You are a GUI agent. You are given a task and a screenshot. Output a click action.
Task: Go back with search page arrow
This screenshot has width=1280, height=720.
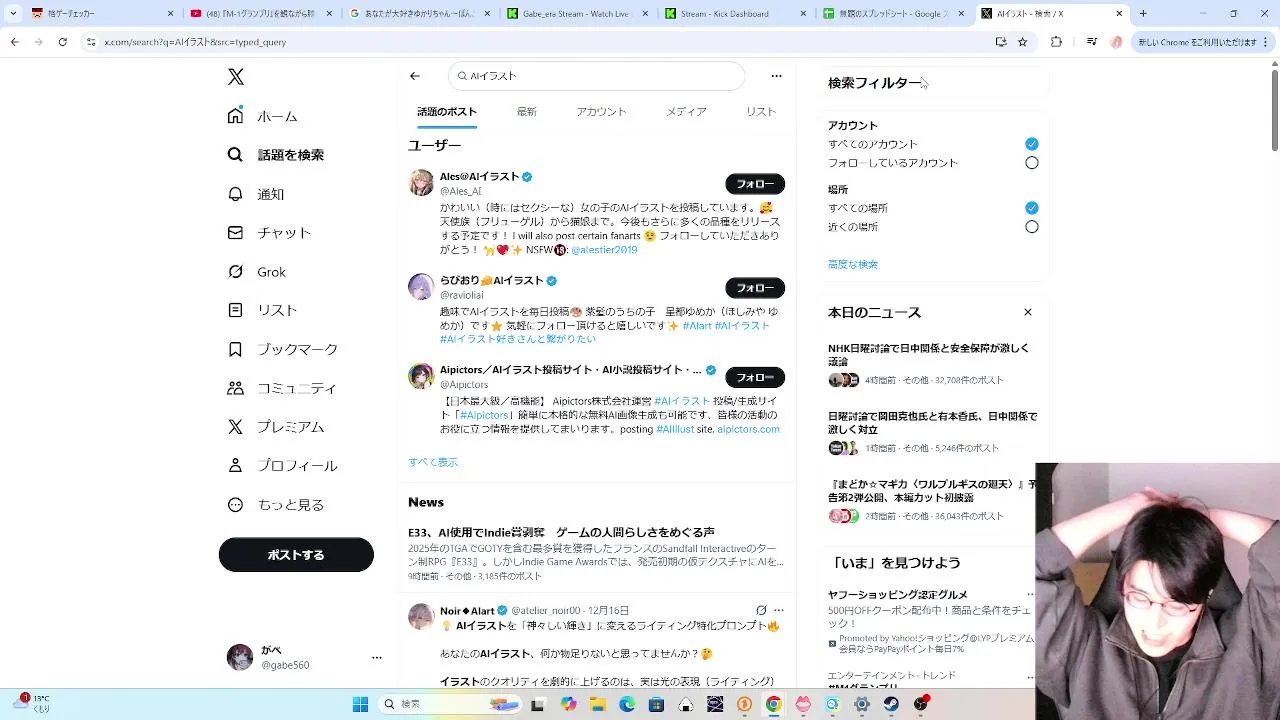tap(415, 76)
